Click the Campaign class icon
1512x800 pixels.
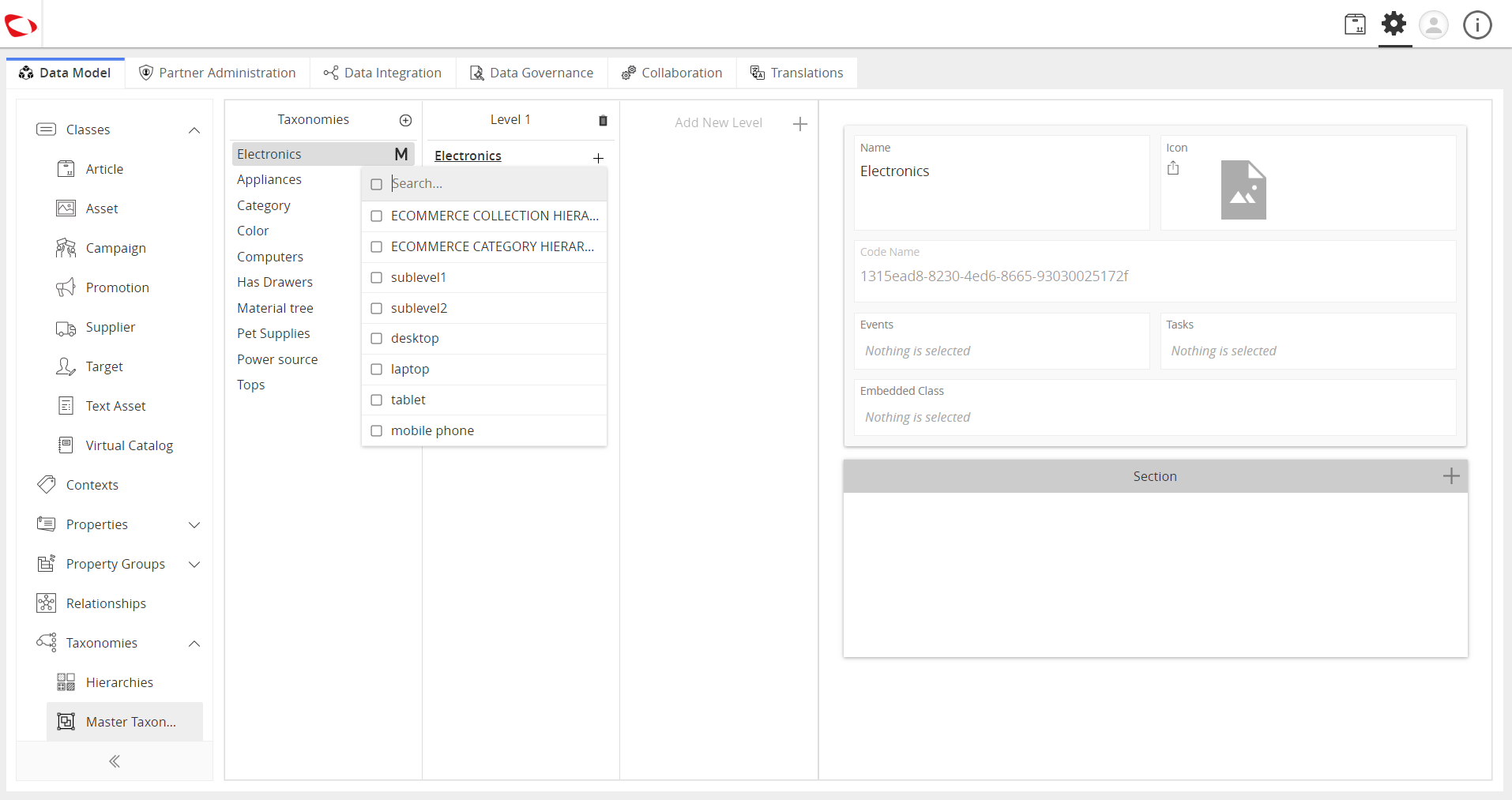pos(66,248)
